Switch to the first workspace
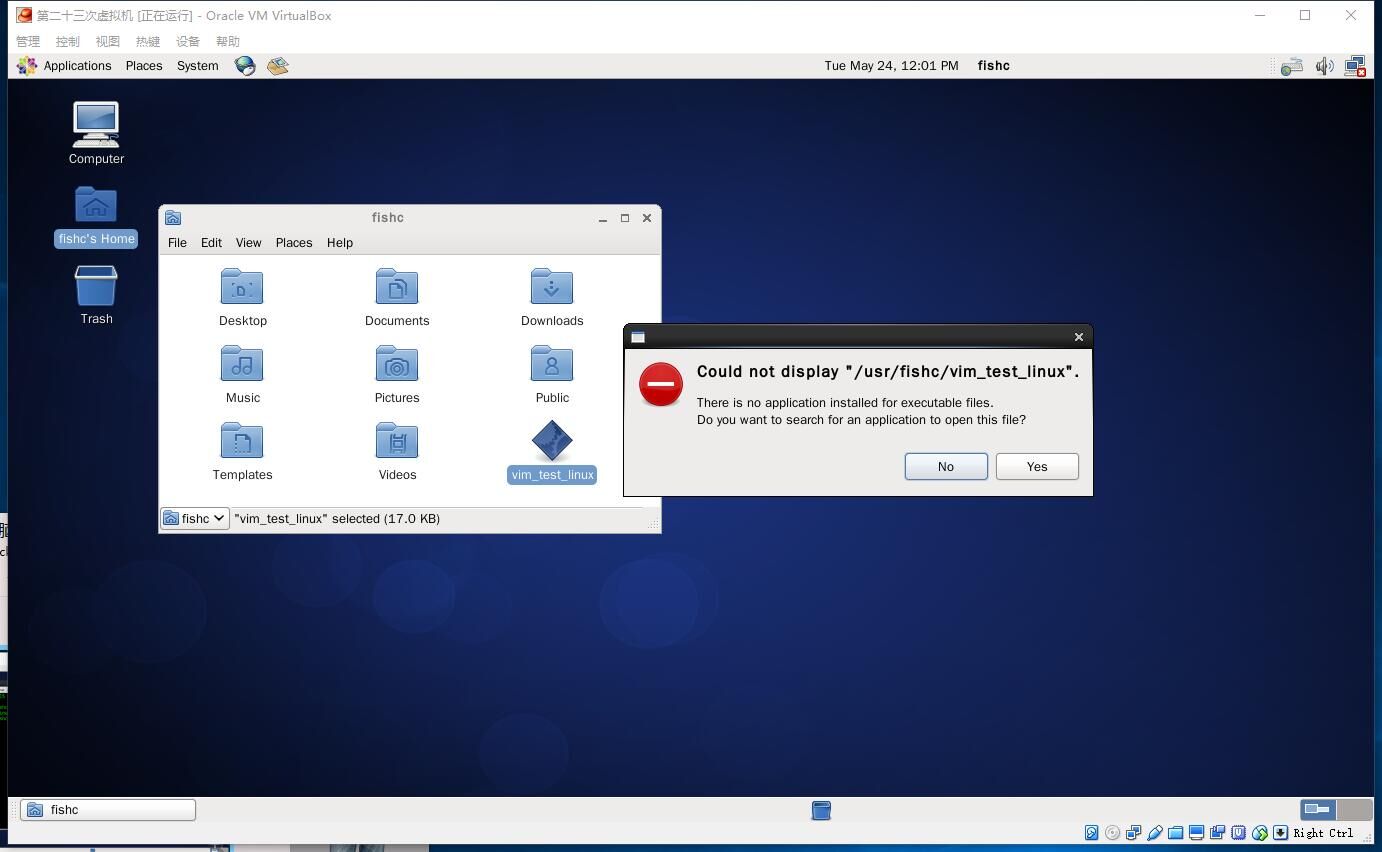1382x852 pixels. click(x=1318, y=810)
